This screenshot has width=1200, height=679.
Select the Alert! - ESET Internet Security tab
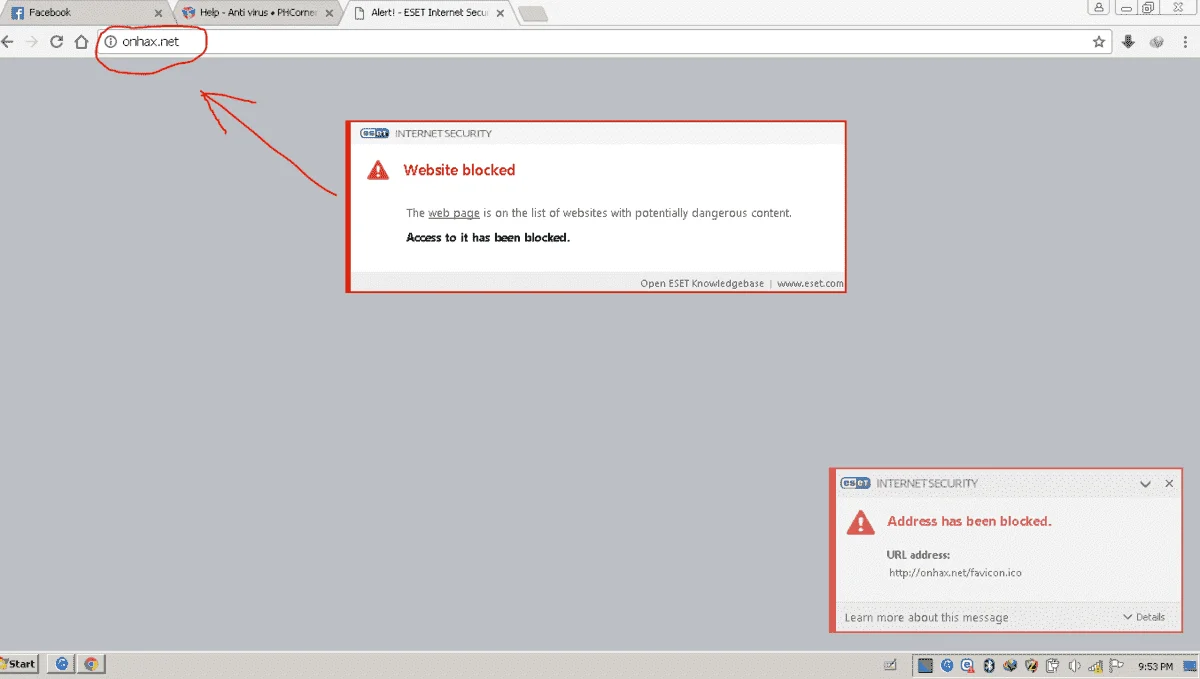tap(430, 13)
